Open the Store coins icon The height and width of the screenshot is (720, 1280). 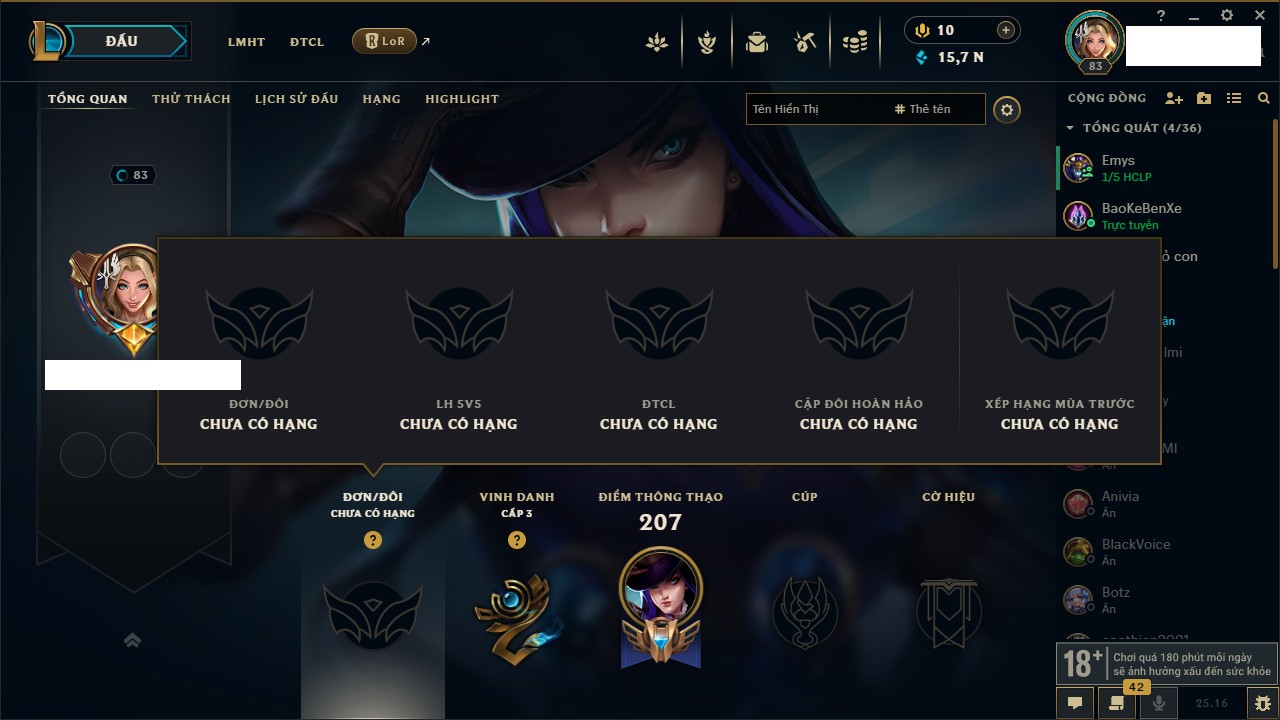[854, 42]
